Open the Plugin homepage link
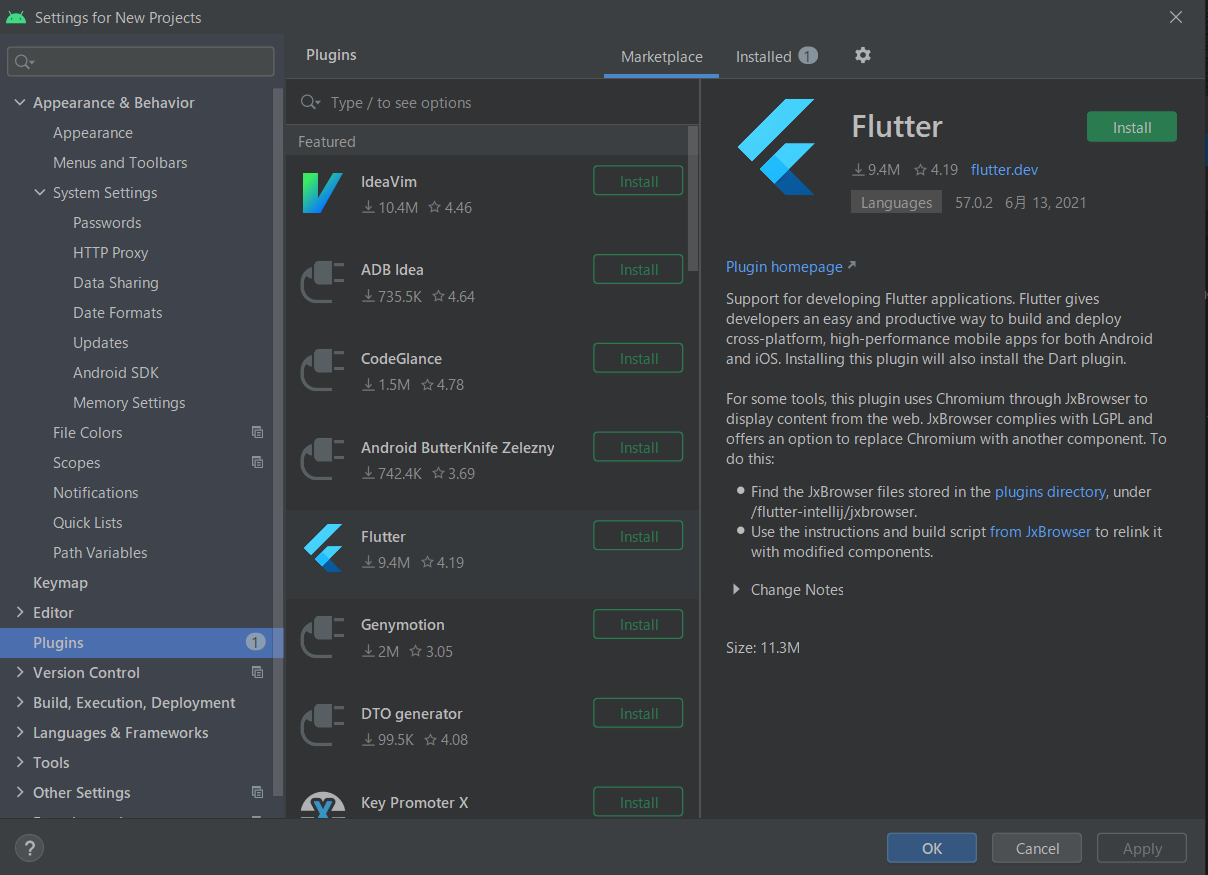The height and width of the screenshot is (875, 1208). 784,267
